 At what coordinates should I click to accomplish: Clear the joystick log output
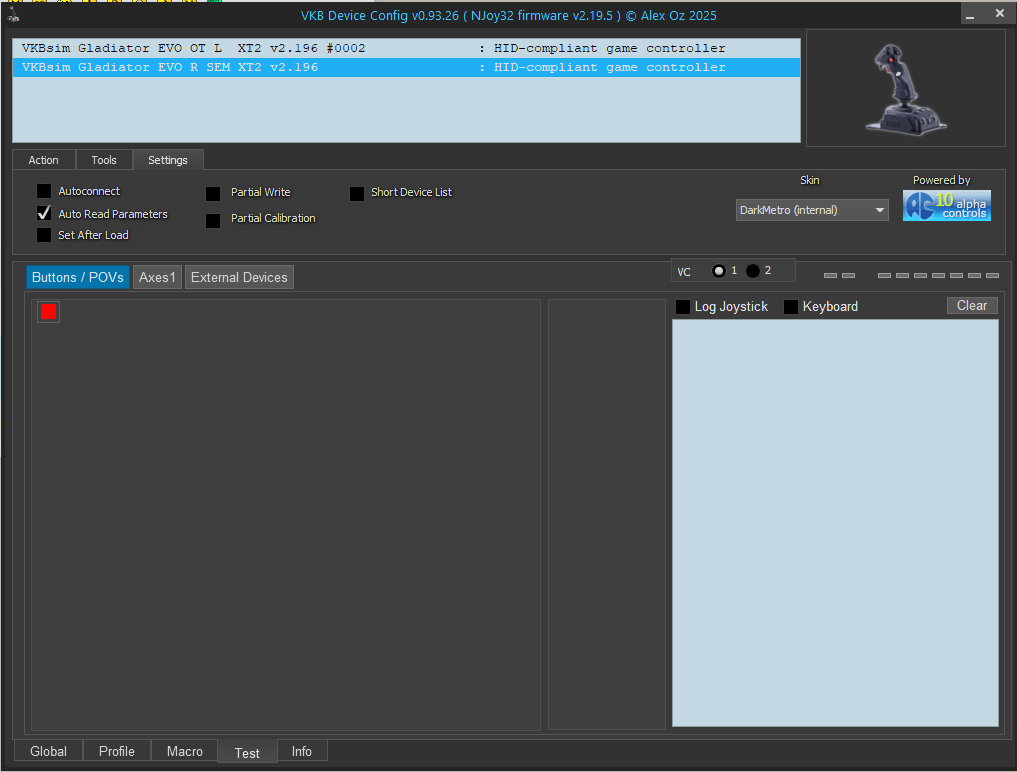(972, 306)
